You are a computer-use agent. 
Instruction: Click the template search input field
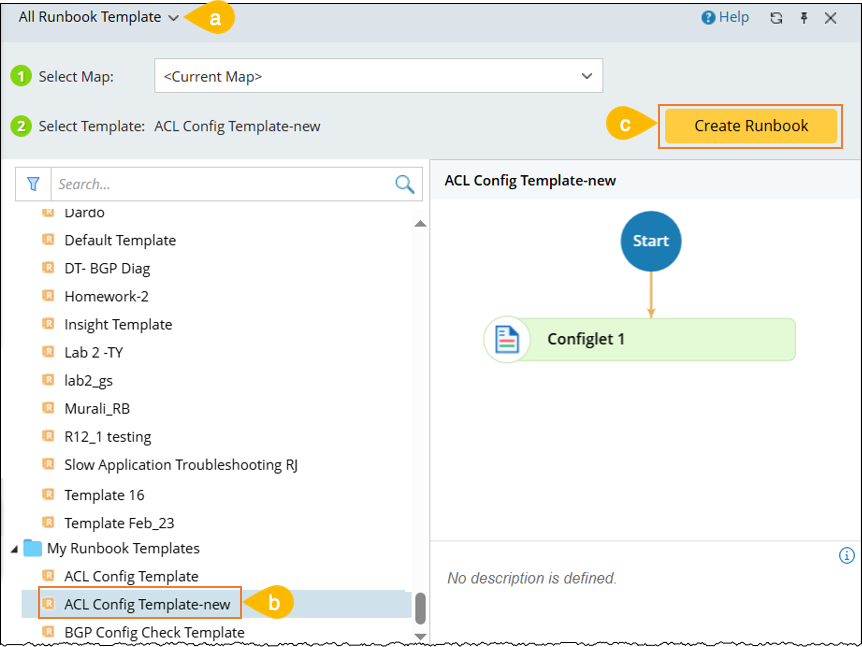click(x=222, y=184)
